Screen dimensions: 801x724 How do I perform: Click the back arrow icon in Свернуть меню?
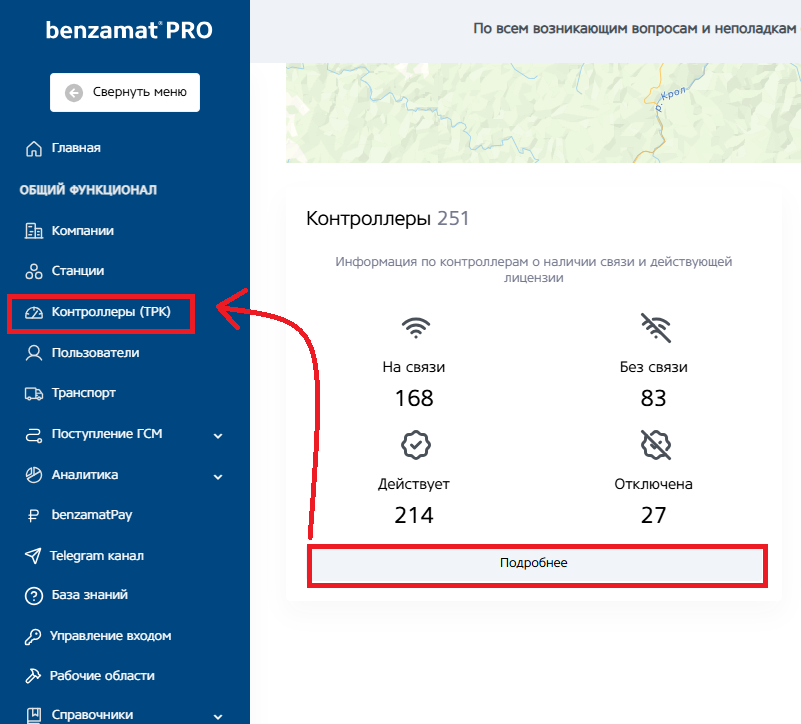click(x=74, y=92)
